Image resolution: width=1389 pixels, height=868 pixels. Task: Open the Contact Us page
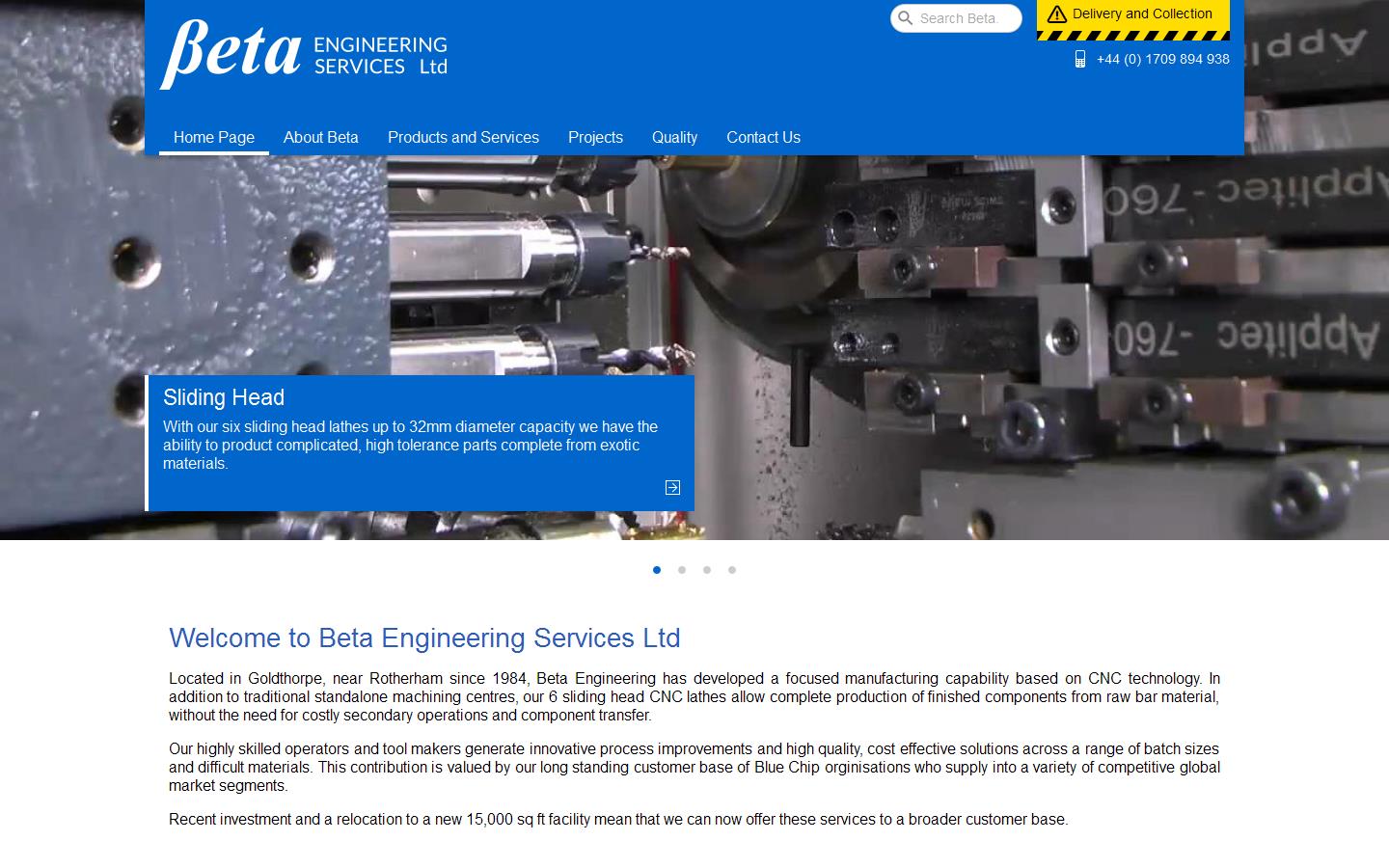[x=763, y=137]
